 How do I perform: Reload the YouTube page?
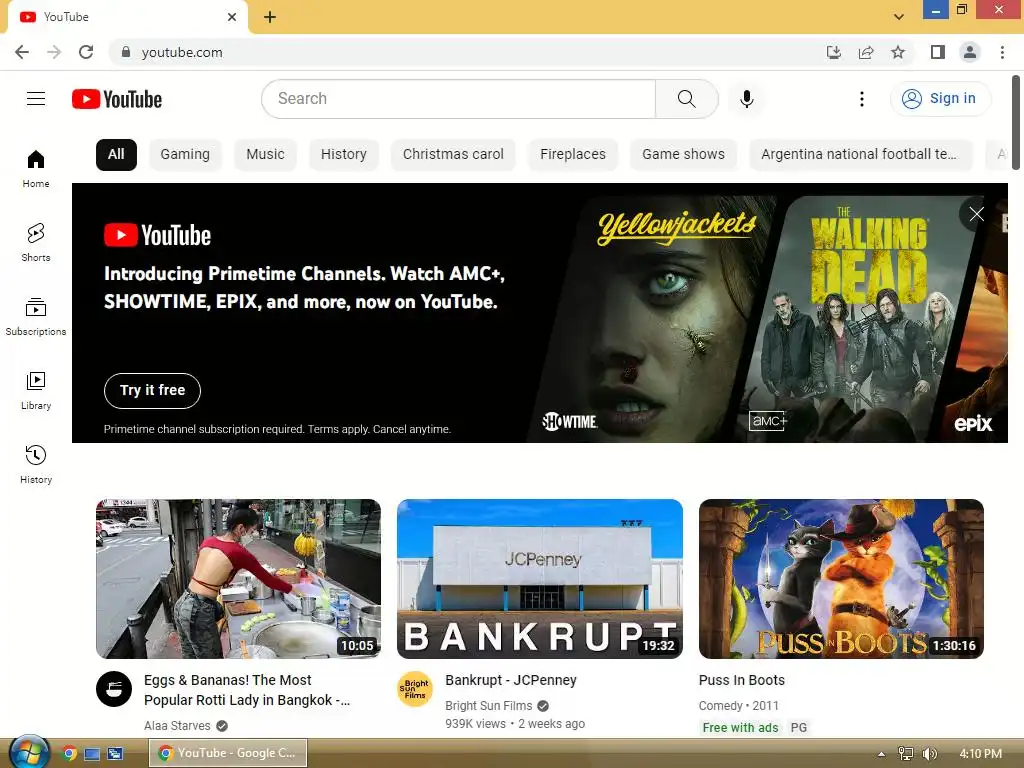(x=86, y=52)
